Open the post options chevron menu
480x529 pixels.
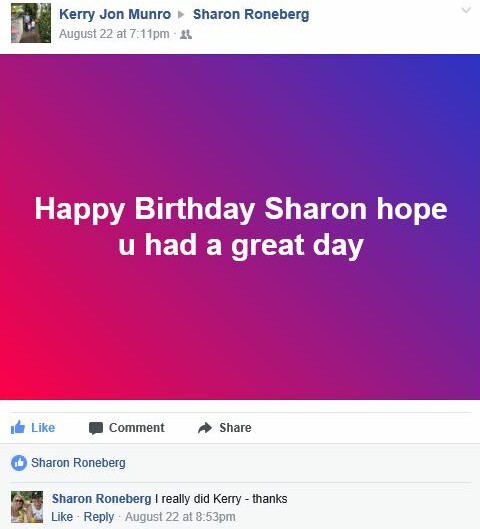coord(466,10)
